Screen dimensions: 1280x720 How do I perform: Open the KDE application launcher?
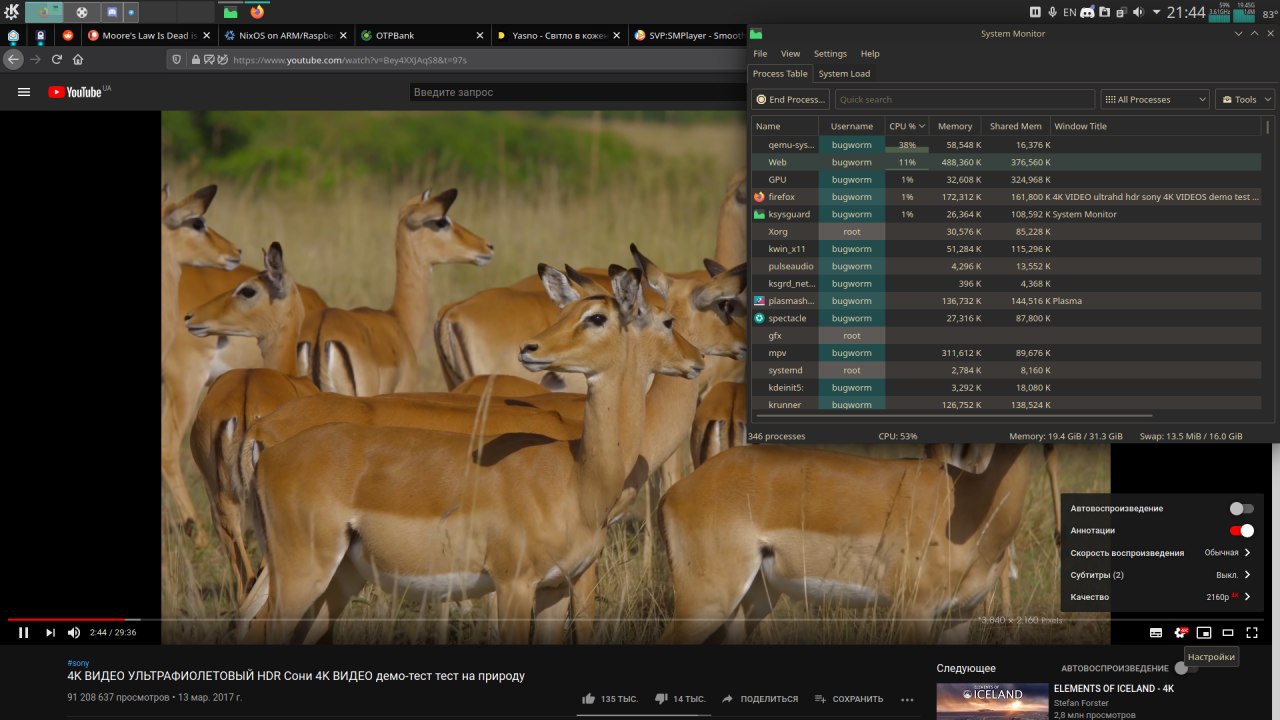[x=10, y=12]
